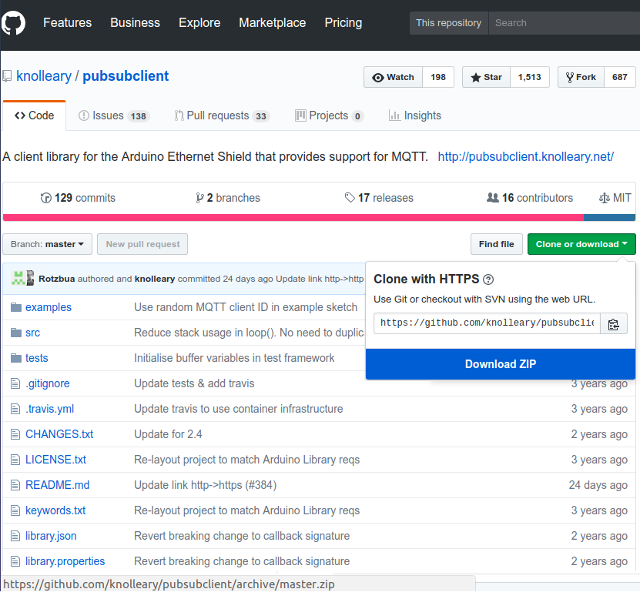View the 17 releases list
Viewport: 640px width, 609px height.
(x=379, y=198)
